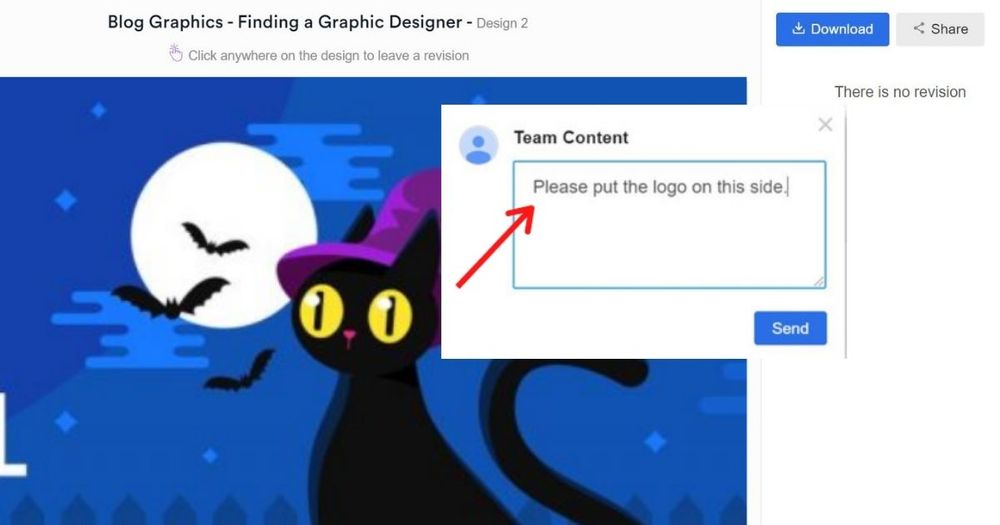Focus the revision comment text box
Screen dimensions: 1000x525
[670, 225]
